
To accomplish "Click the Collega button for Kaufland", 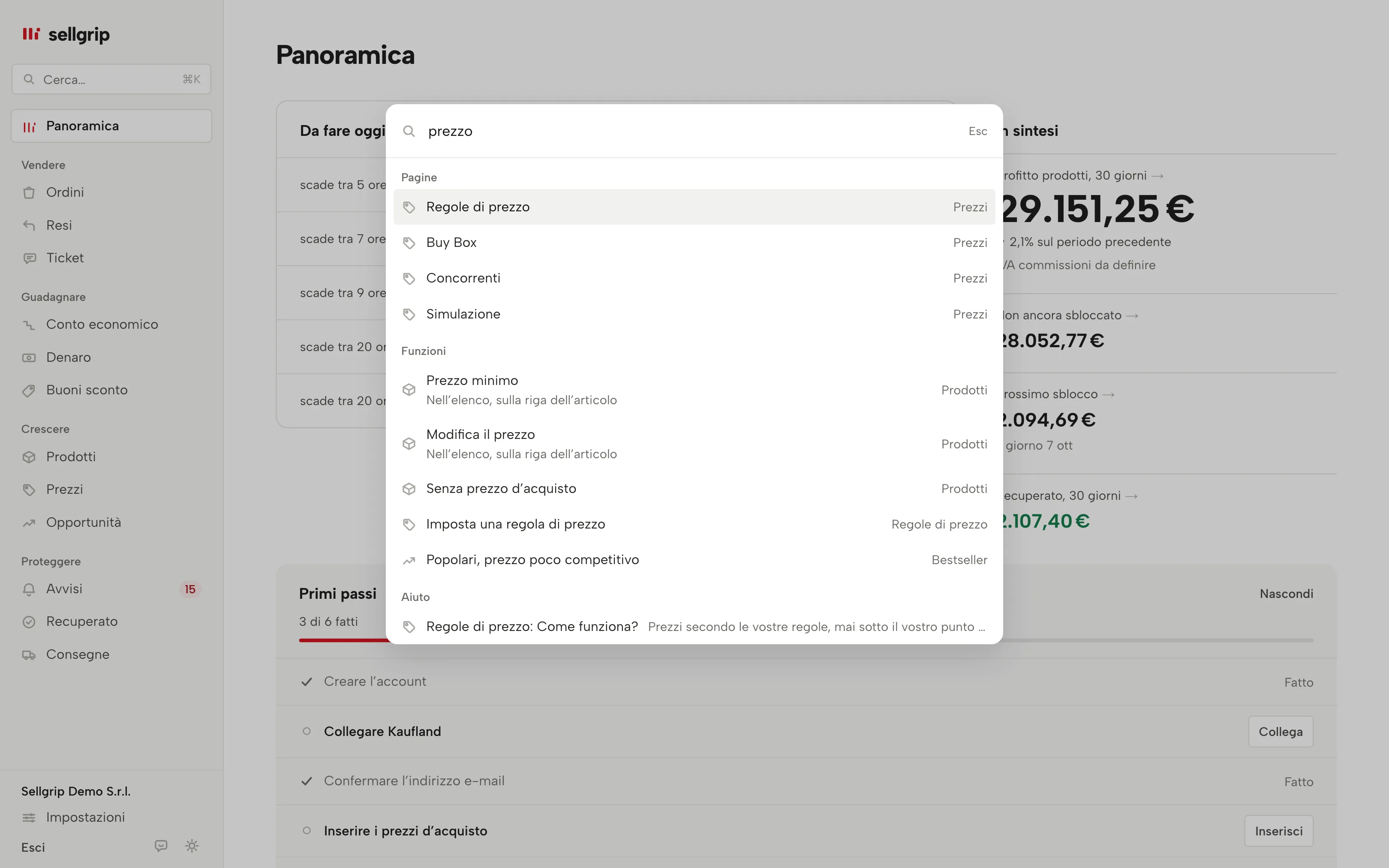I will pyautogui.click(x=1280, y=731).
